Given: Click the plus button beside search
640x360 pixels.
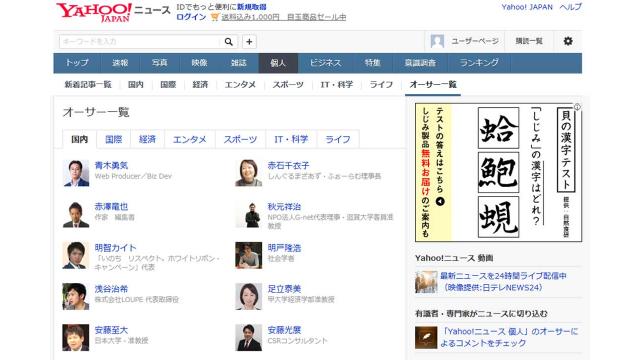Looking at the screenshot, I should (x=249, y=42).
